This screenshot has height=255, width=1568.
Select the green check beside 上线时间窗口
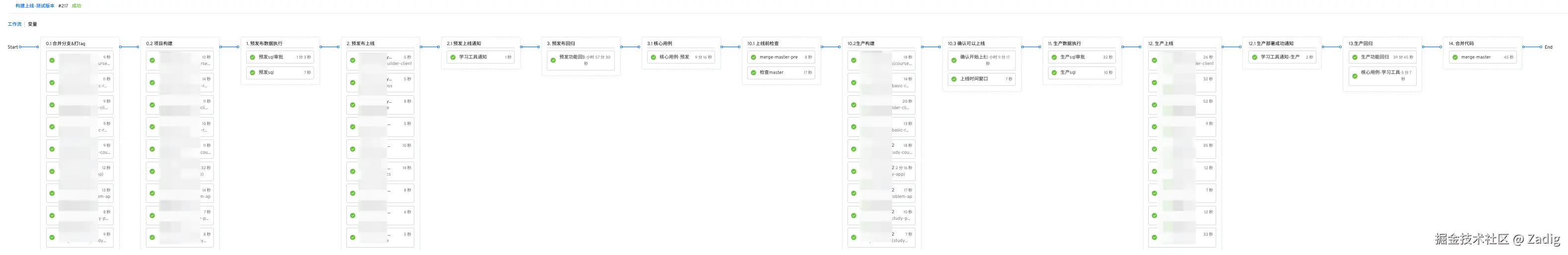click(954, 79)
